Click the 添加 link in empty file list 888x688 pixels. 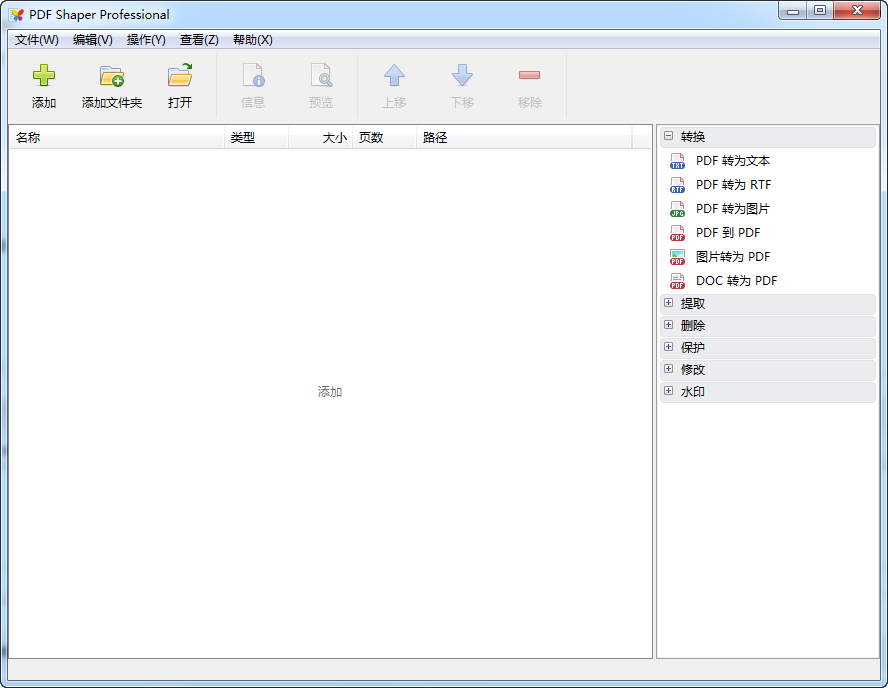329,391
